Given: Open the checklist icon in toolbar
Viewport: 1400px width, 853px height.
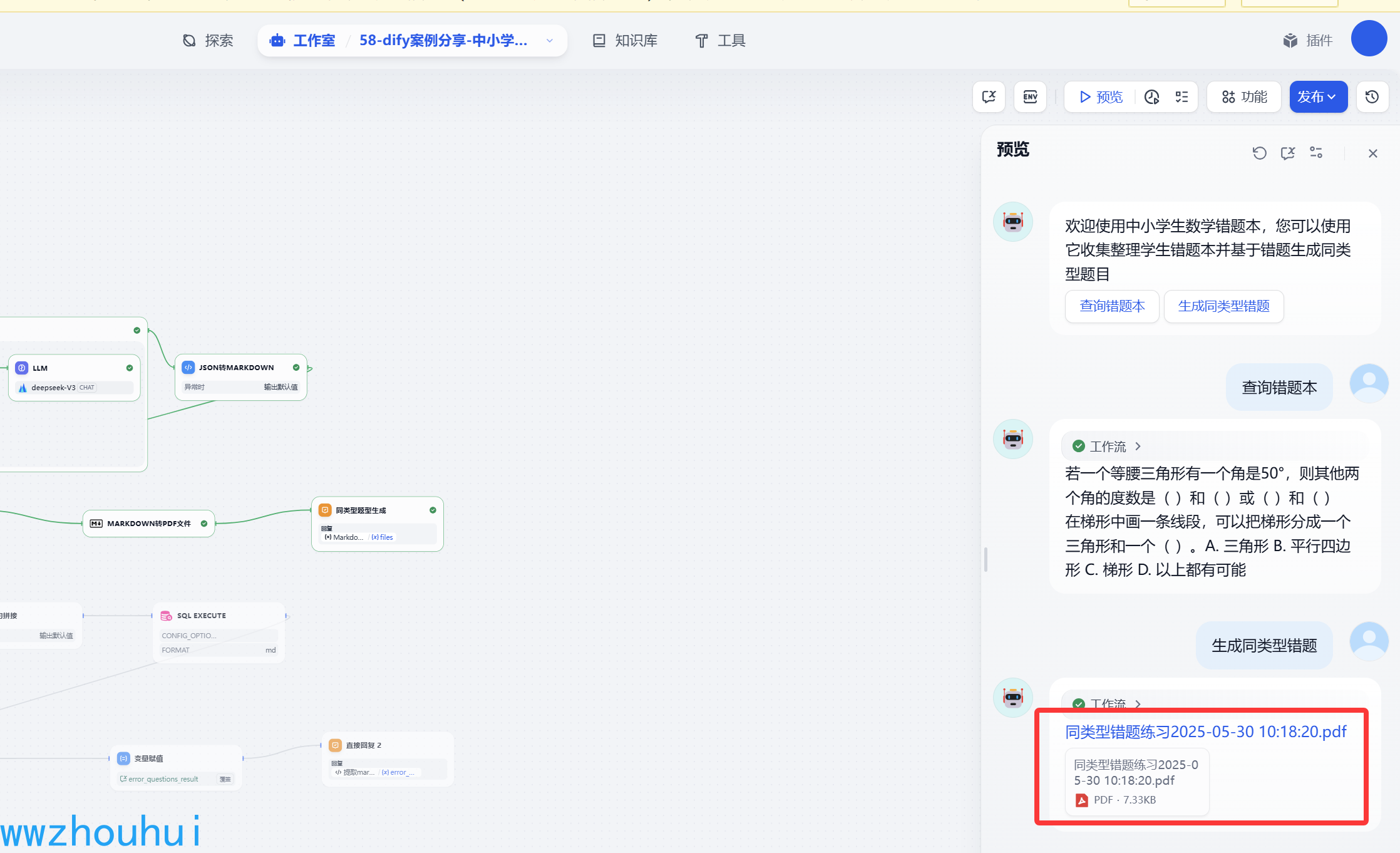Looking at the screenshot, I should pos(1181,97).
